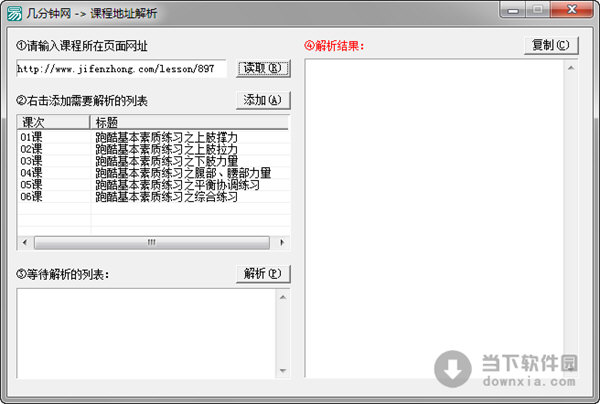Click title 跑酷基本素质练习之平衡协调练习

177,184
